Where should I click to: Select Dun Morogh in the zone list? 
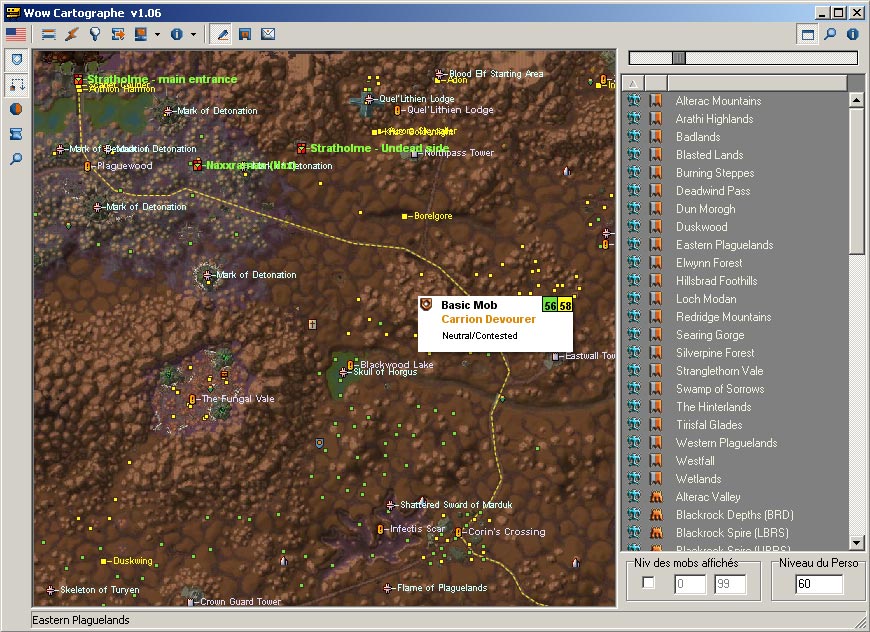[x=705, y=209]
